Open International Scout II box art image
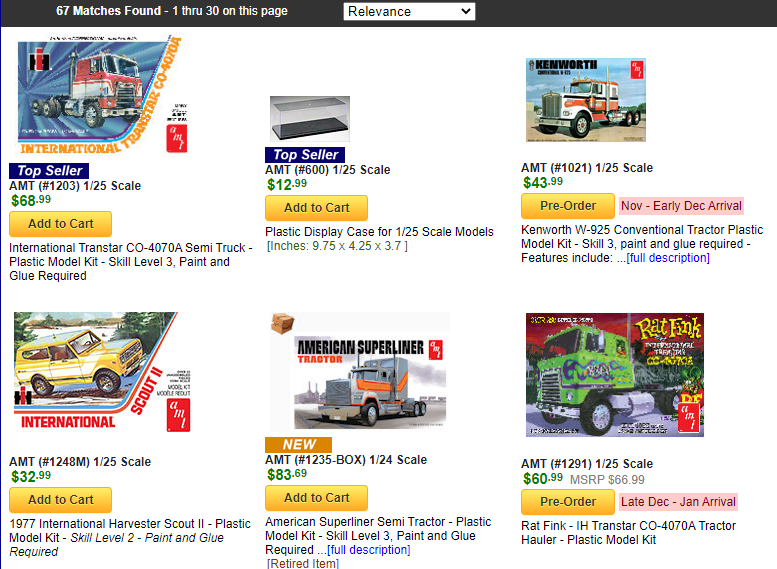 102,372
